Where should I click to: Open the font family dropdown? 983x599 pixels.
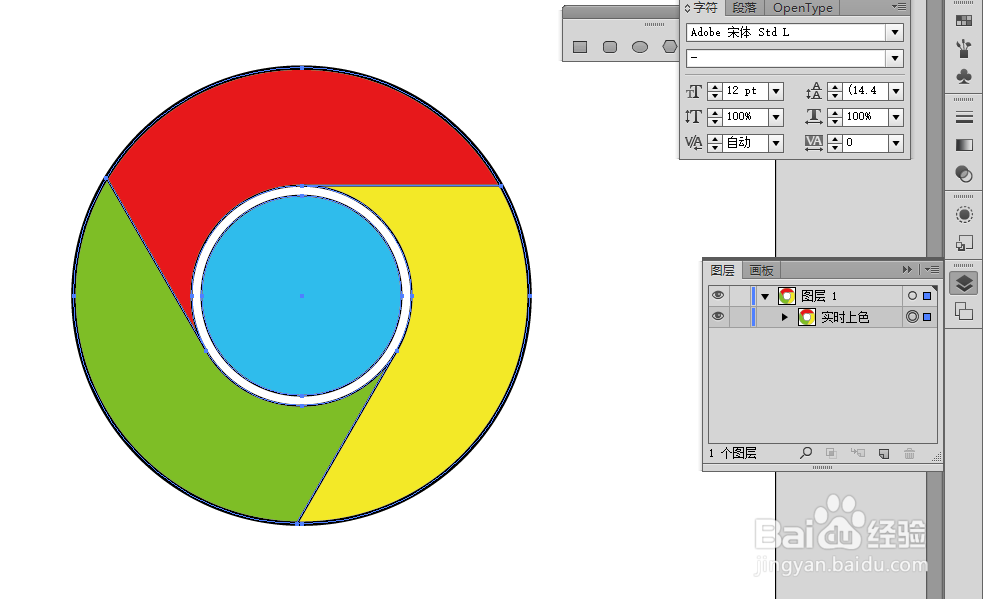point(895,32)
